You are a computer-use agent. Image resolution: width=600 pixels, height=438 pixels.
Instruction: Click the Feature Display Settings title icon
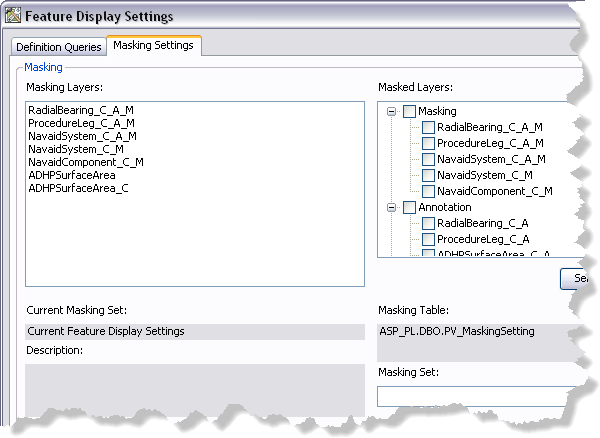tap(12, 16)
